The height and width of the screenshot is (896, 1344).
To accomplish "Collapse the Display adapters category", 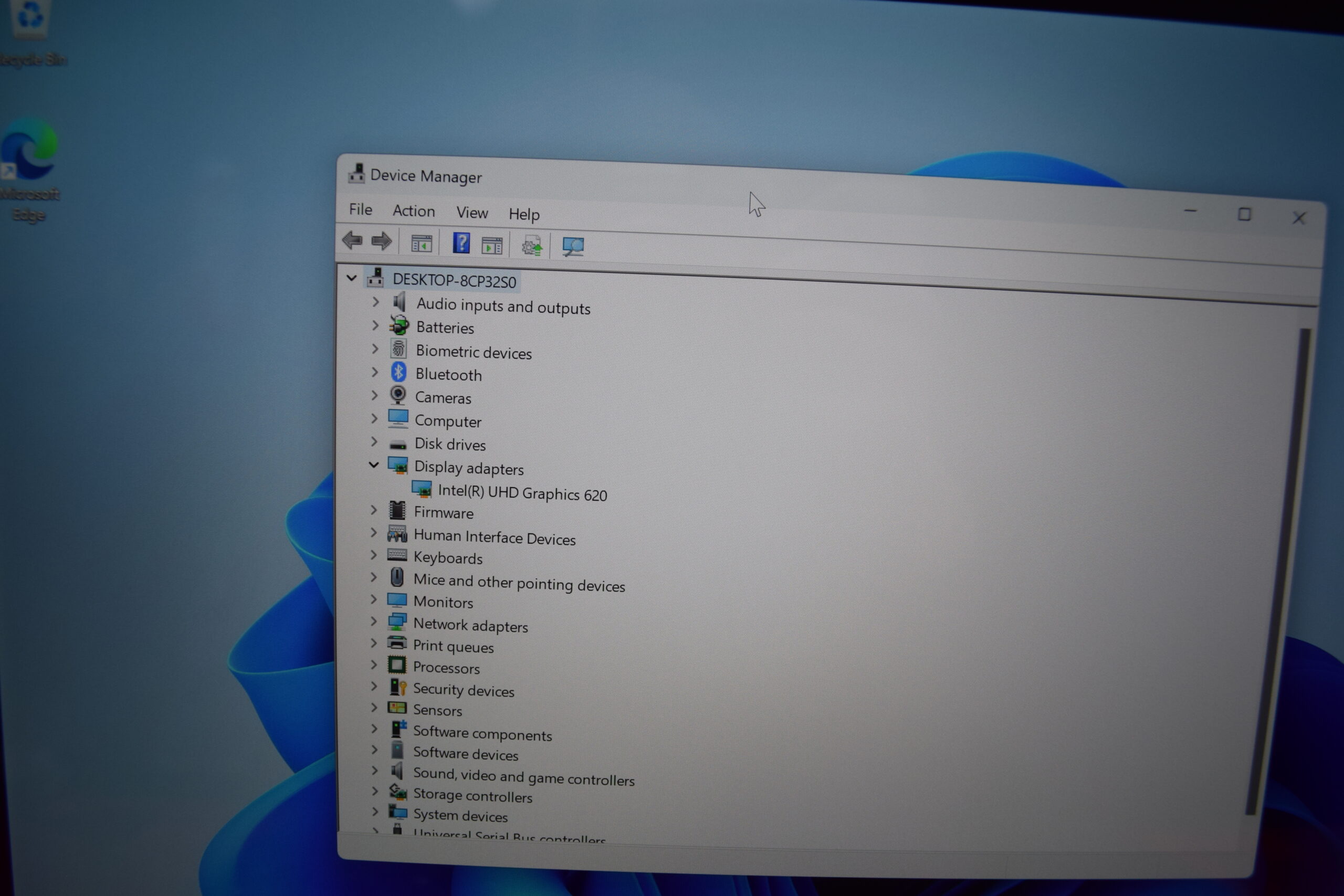I will click(x=374, y=465).
